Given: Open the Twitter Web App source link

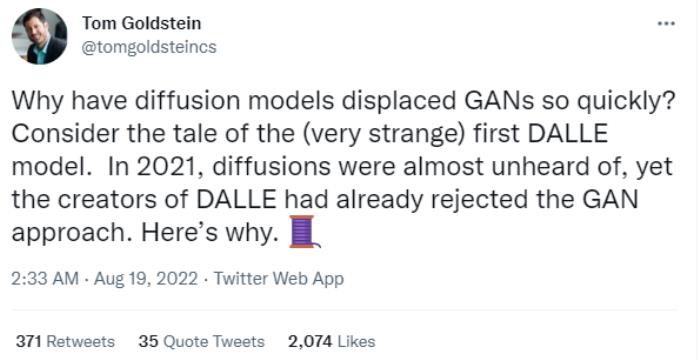Looking at the screenshot, I should point(279,279).
